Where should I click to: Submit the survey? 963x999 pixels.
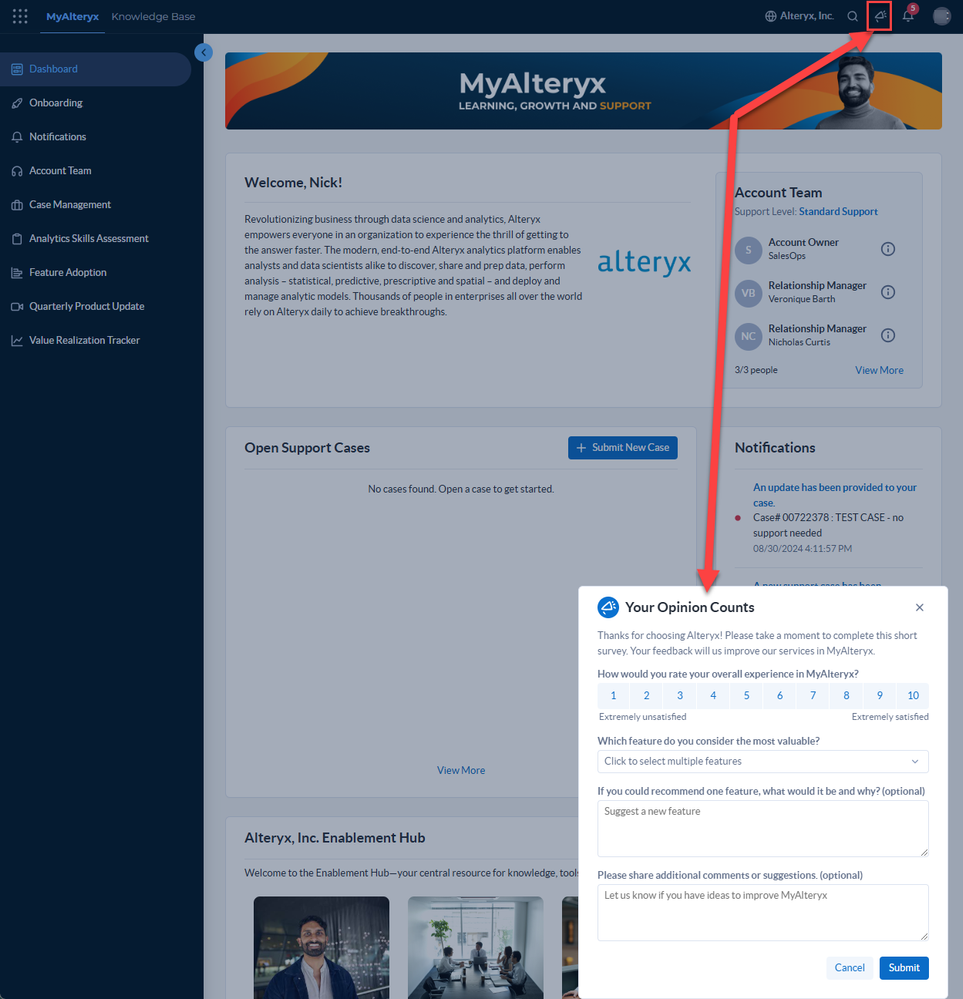point(904,968)
